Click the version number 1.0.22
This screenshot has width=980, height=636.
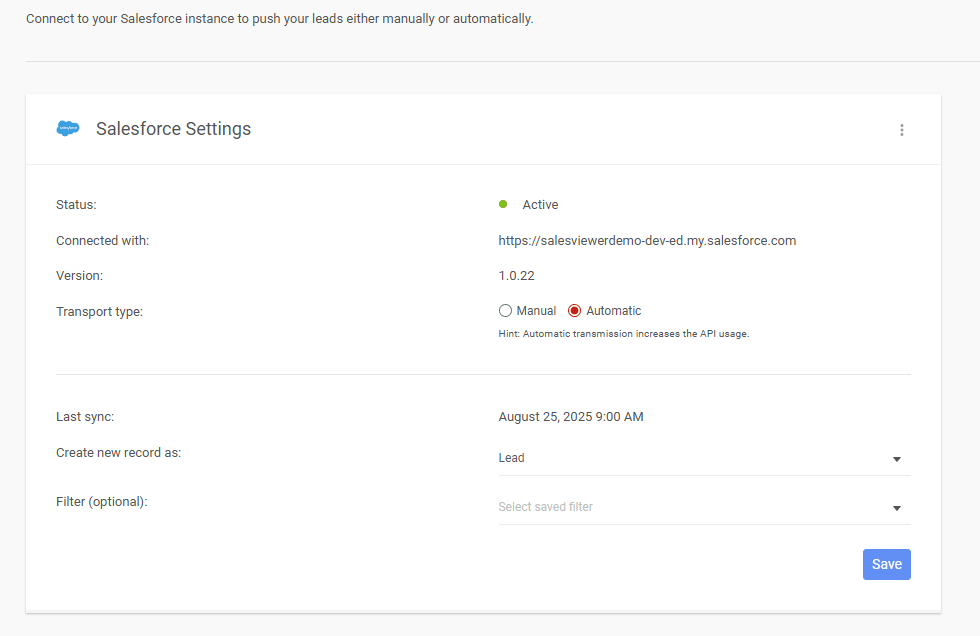(516, 276)
